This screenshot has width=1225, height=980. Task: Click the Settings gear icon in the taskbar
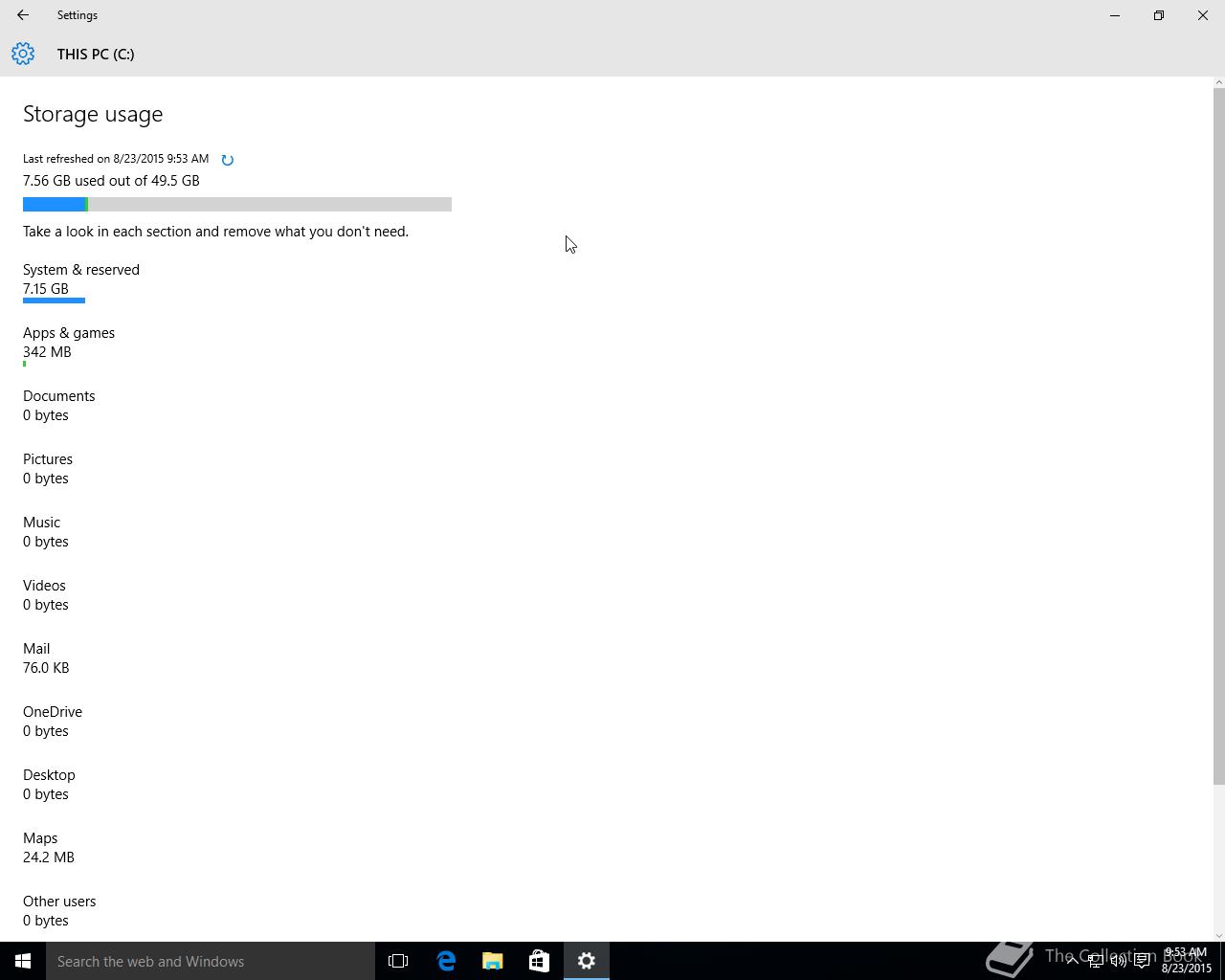coord(587,961)
